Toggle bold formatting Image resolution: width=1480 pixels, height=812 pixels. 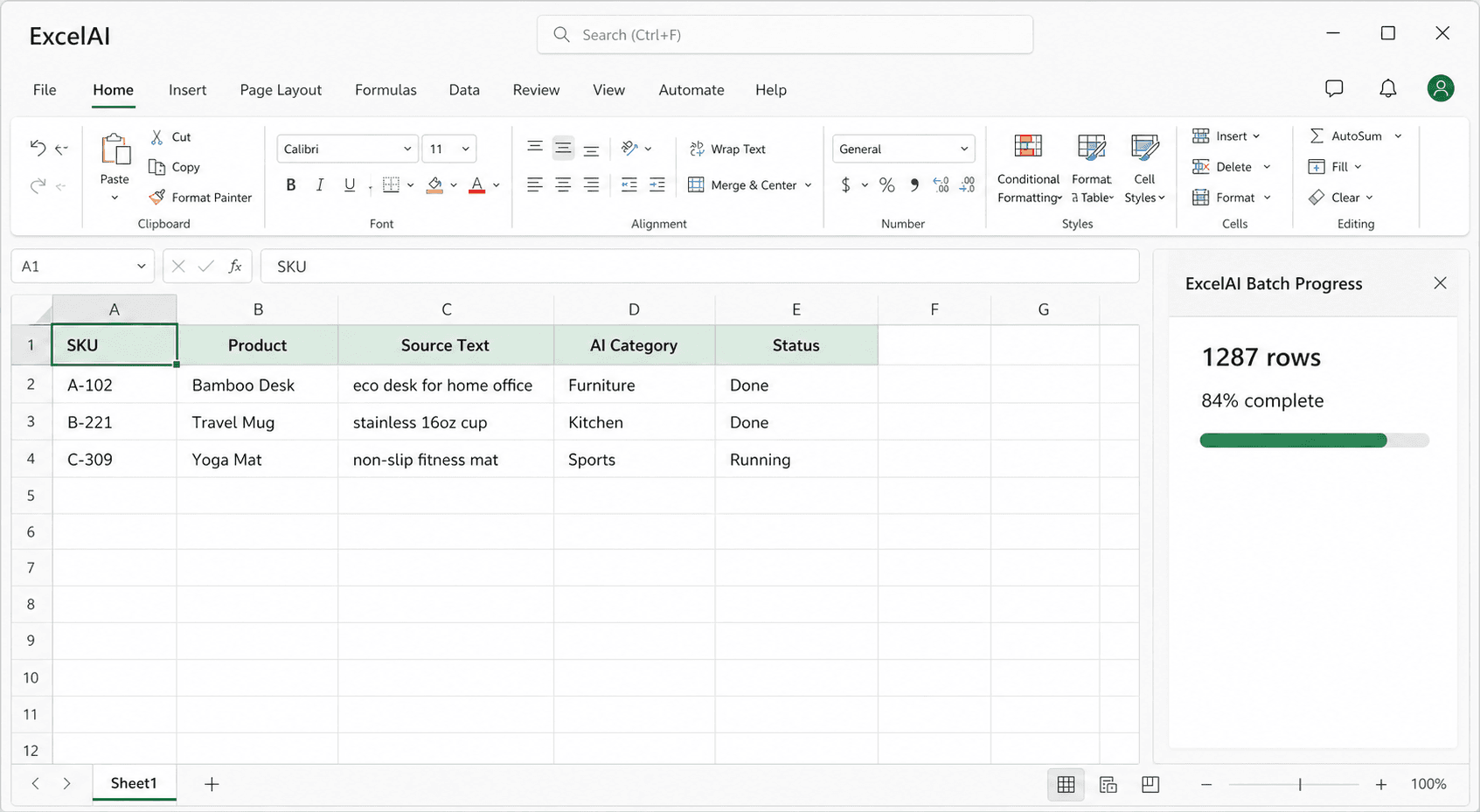click(x=291, y=184)
